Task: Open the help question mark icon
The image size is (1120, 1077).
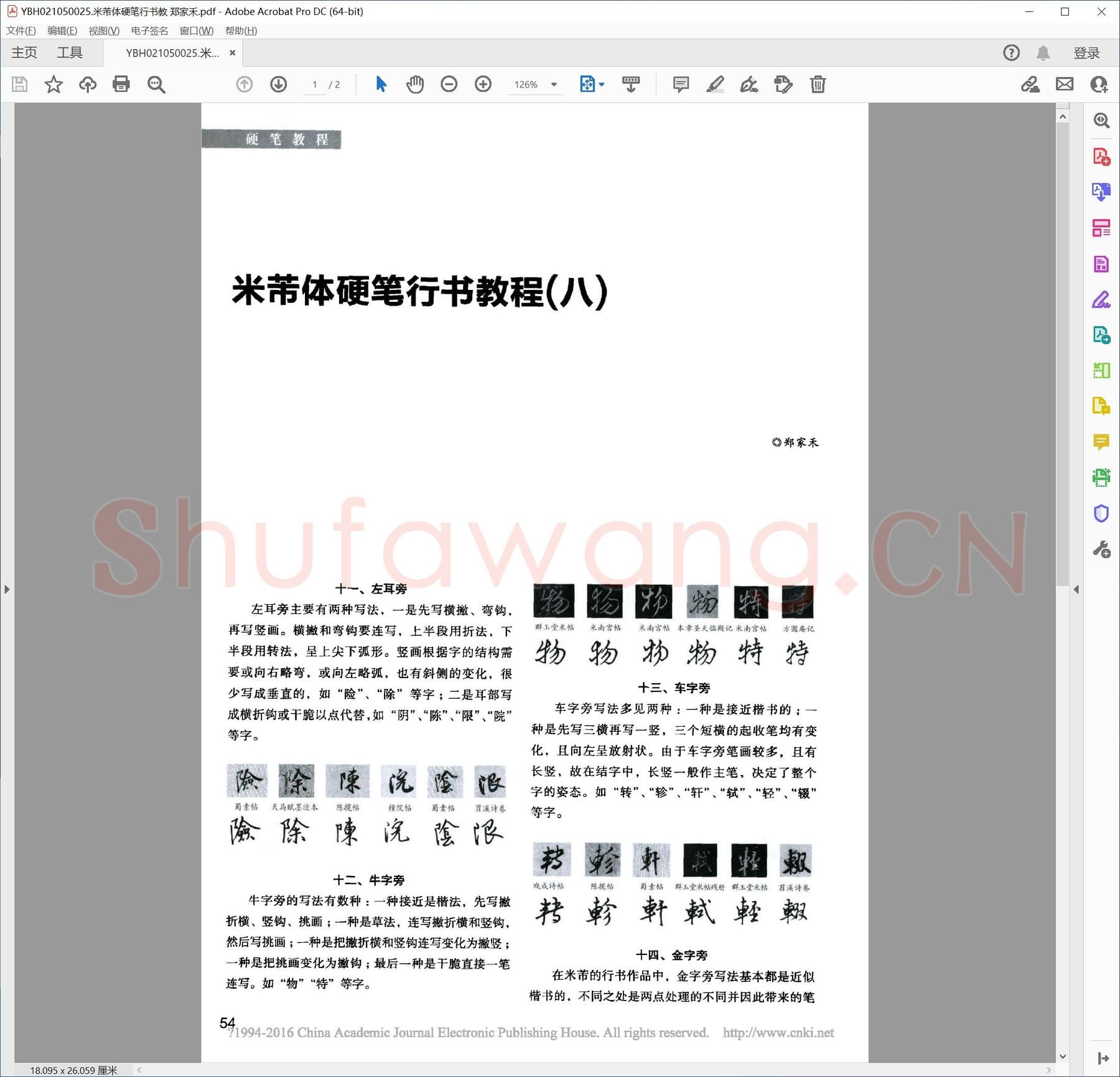Action: point(1012,53)
